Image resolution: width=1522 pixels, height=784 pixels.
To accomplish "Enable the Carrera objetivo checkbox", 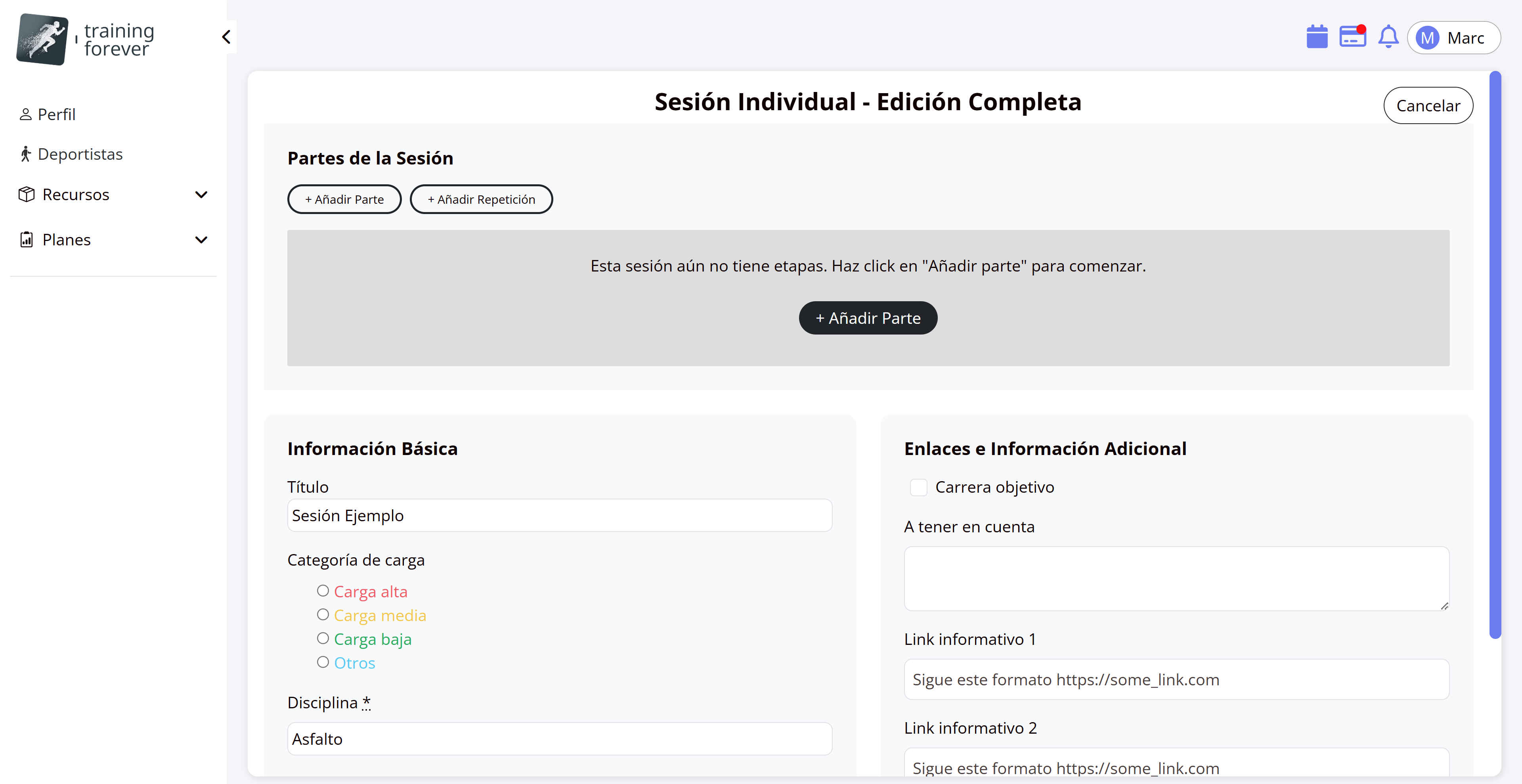I will (x=918, y=488).
